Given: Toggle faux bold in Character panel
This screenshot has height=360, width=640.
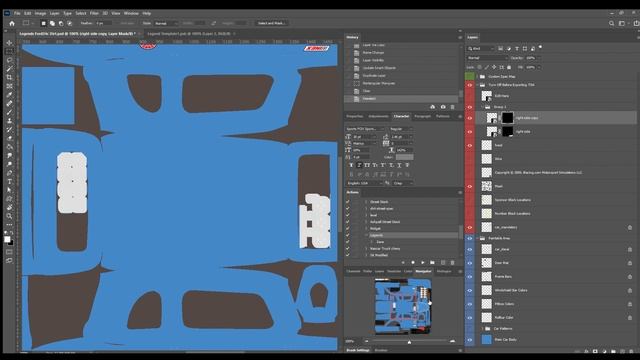Looking at the screenshot, I should (351, 165).
